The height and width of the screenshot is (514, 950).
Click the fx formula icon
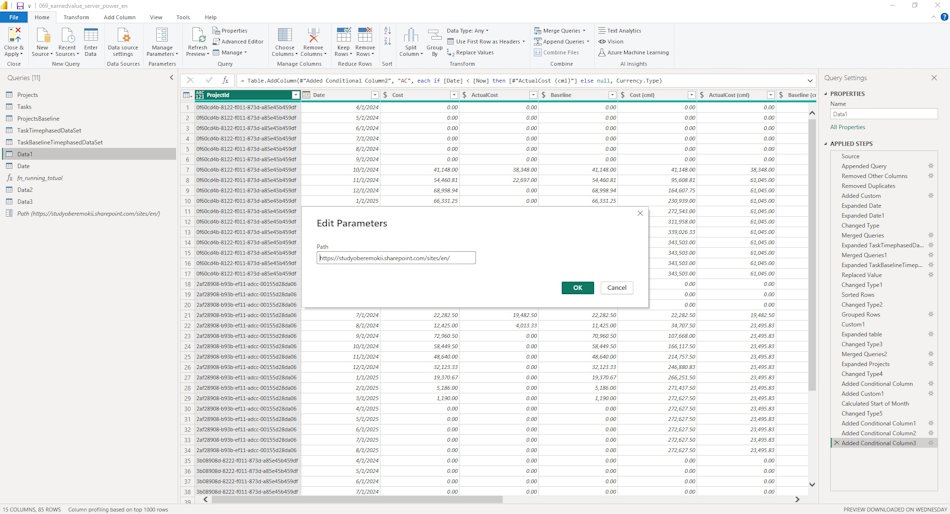(x=225, y=80)
